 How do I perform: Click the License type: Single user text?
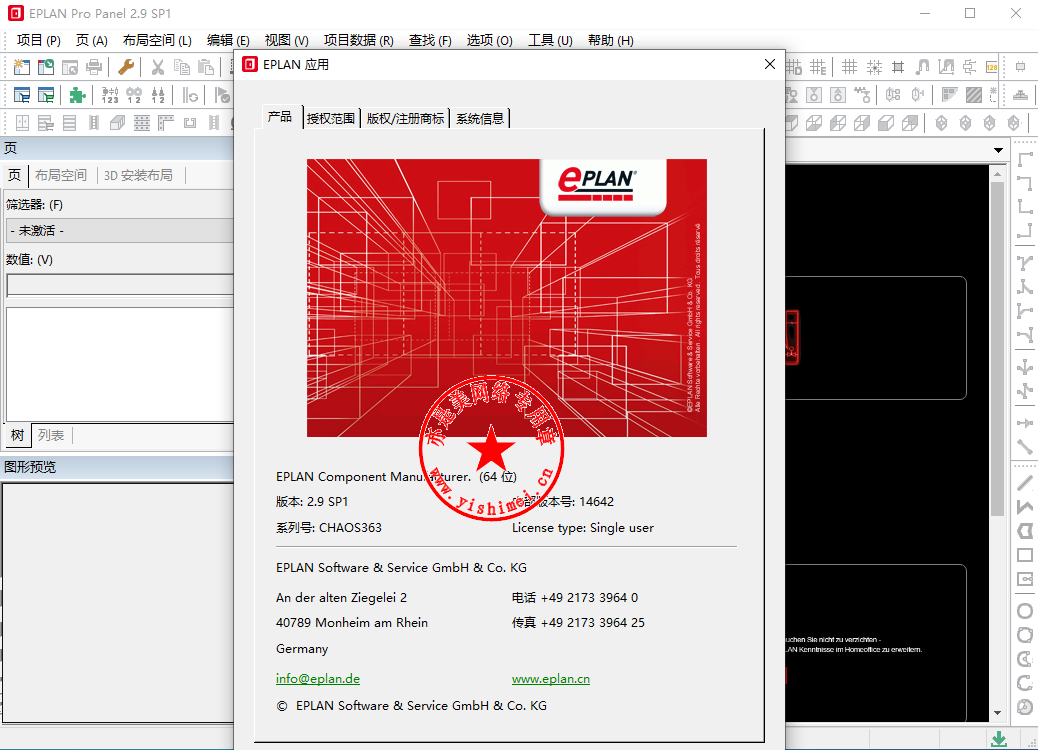click(x=583, y=528)
